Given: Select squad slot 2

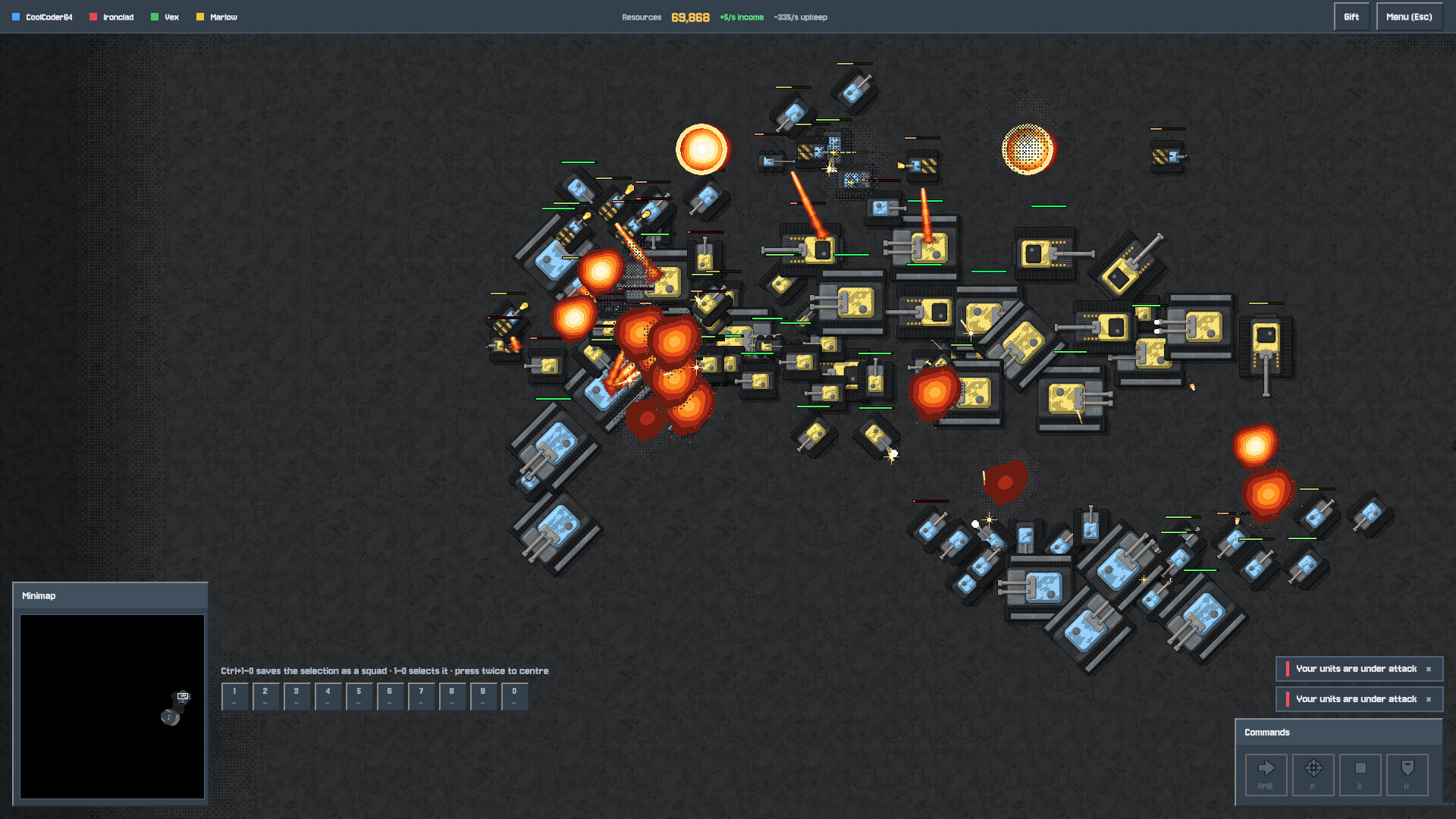Looking at the screenshot, I should pyautogui.click(x=265, y=696).
